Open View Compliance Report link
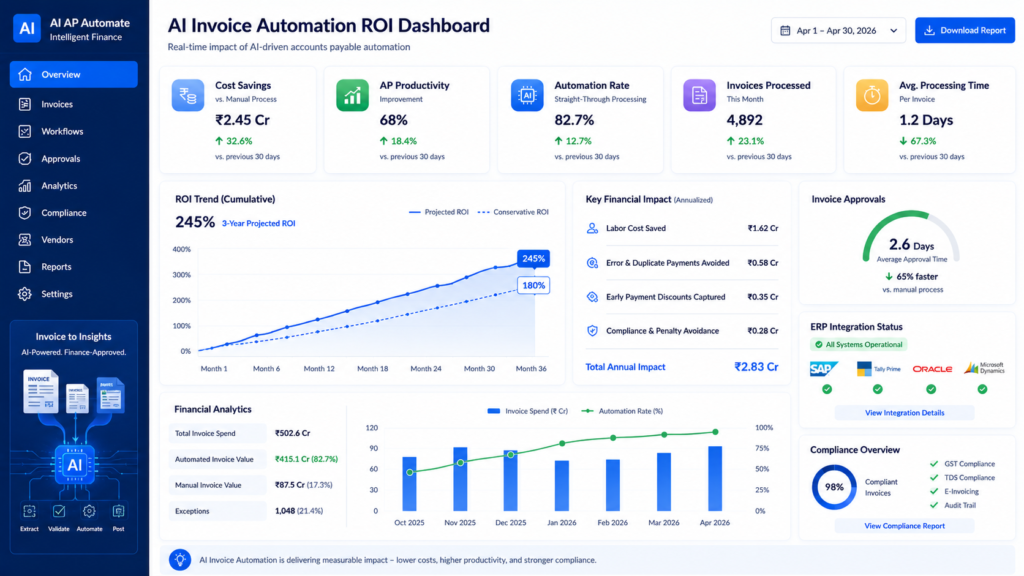 [904, 526]
